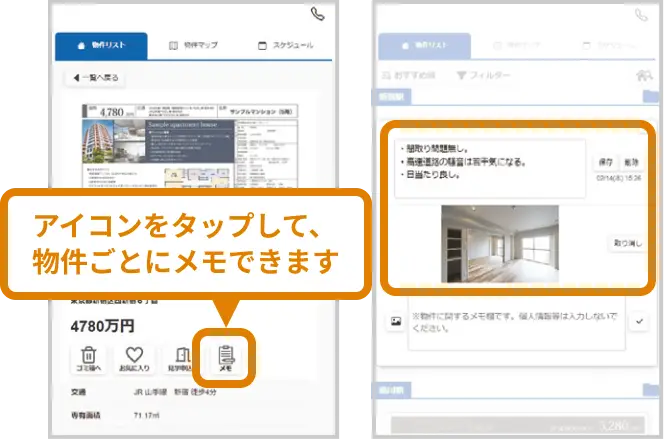Tap the image attach icon beside memo field
This screenshot has height=439, width=664.
(x=395, y=322)
